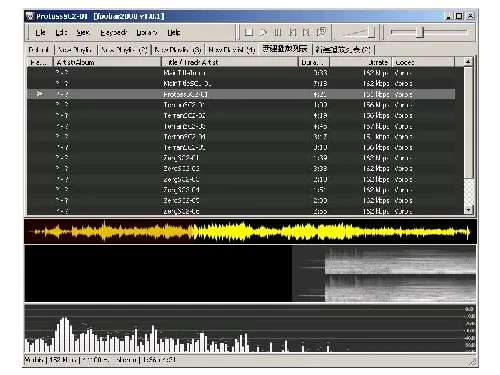The image size is (500, 375).
Task: Click the spectrogram visualization panel
Action: [250, 274]
